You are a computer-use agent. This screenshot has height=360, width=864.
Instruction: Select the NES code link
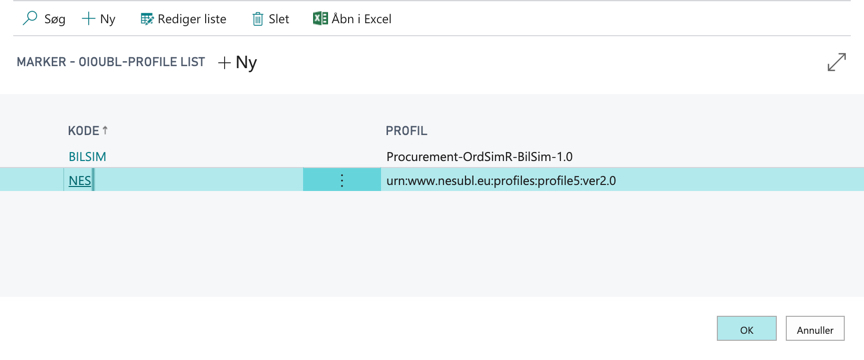(80, 180)
